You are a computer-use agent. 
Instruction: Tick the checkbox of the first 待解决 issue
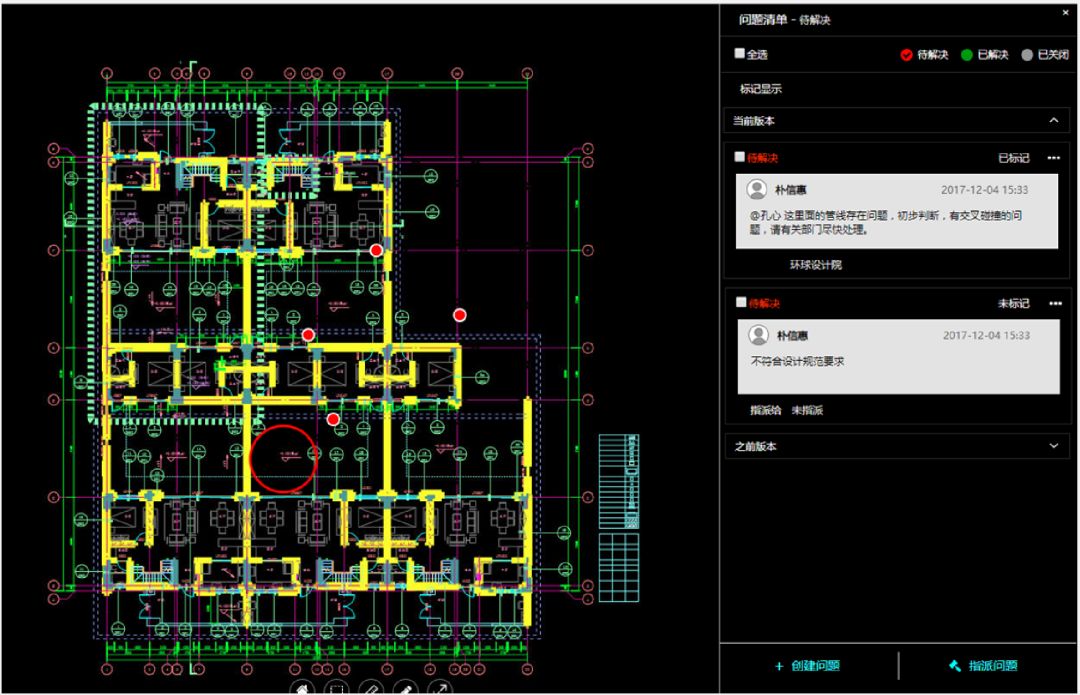pos(740,158)
